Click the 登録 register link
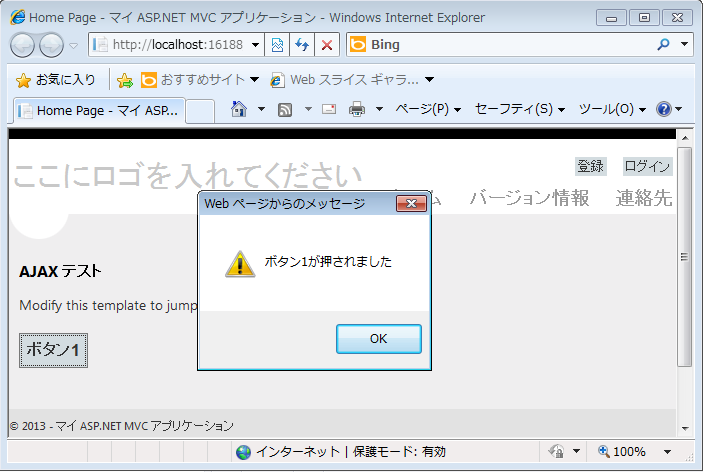This screenshot has height=472, width=703. (590, 166)
